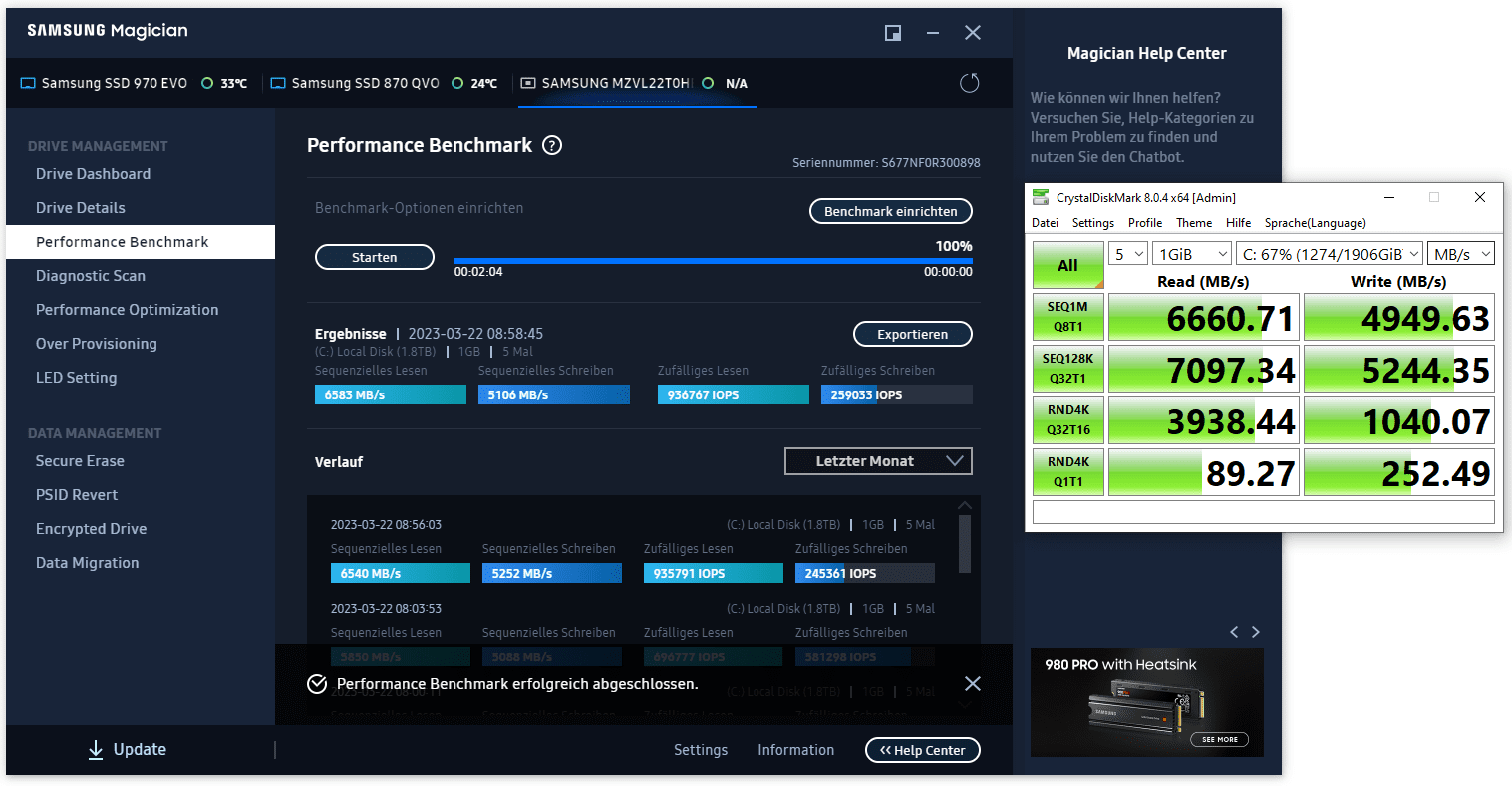Click the Help Center button in the footer
This screenshot has width=1512, height=786.
coord(923,750)
